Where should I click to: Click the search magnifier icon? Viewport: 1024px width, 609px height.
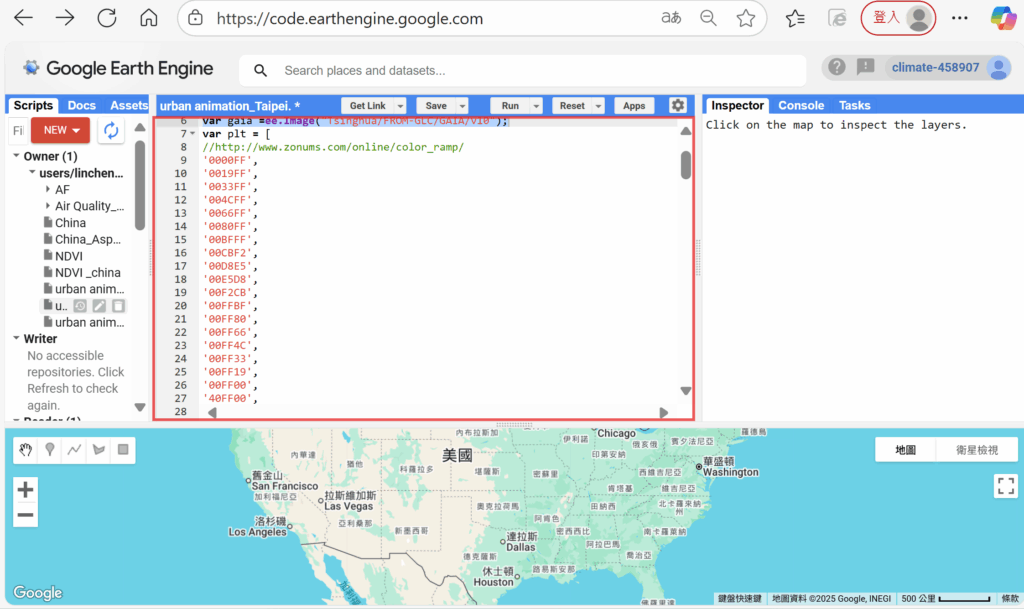pos(260,70)
